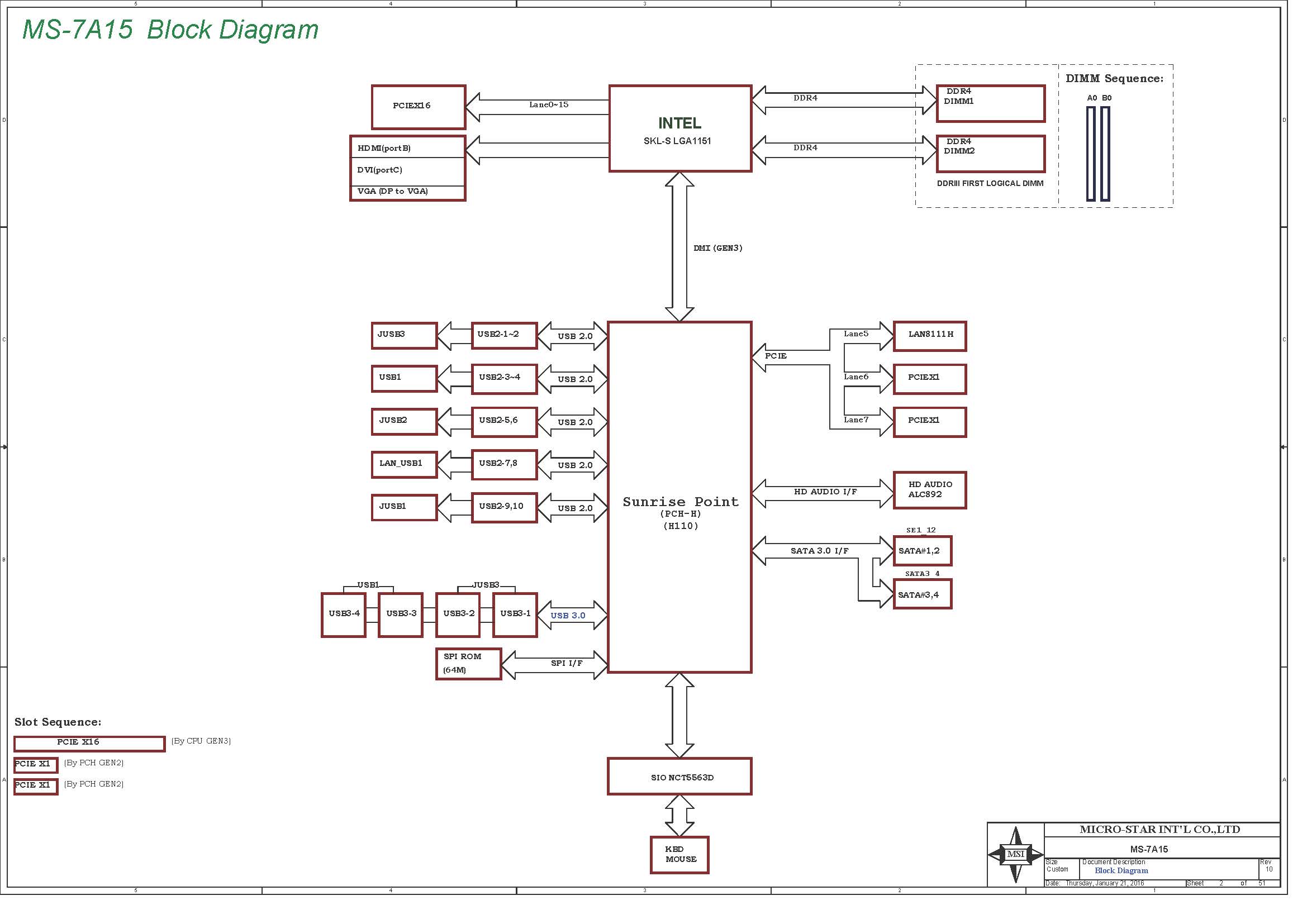1307x924 pixels.
Task: Select the SPI ROM (64M) block
Action: point(468,664)
